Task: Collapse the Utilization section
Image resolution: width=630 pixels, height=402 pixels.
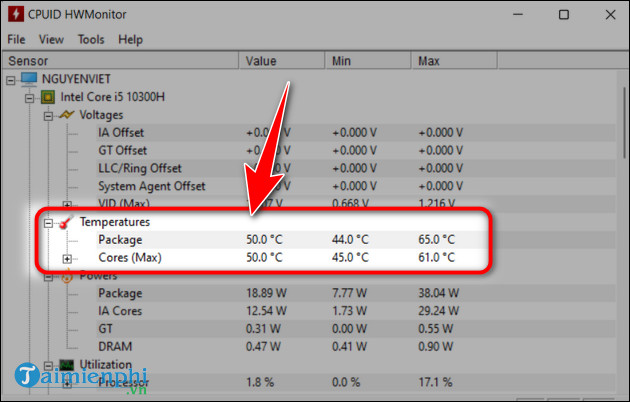Action: (48, 365)
